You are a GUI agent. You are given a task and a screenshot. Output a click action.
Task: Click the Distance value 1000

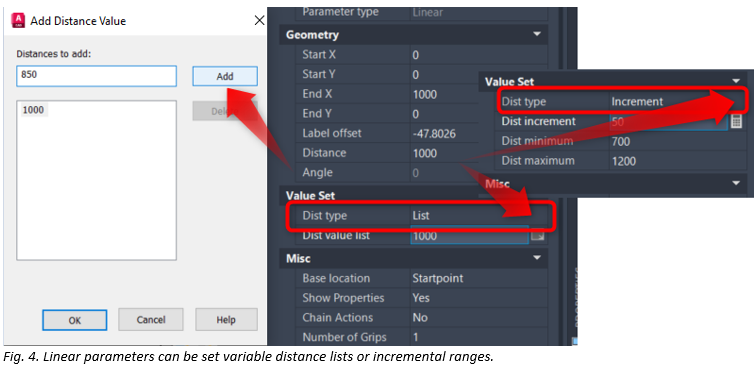click(x=425, y=153)
